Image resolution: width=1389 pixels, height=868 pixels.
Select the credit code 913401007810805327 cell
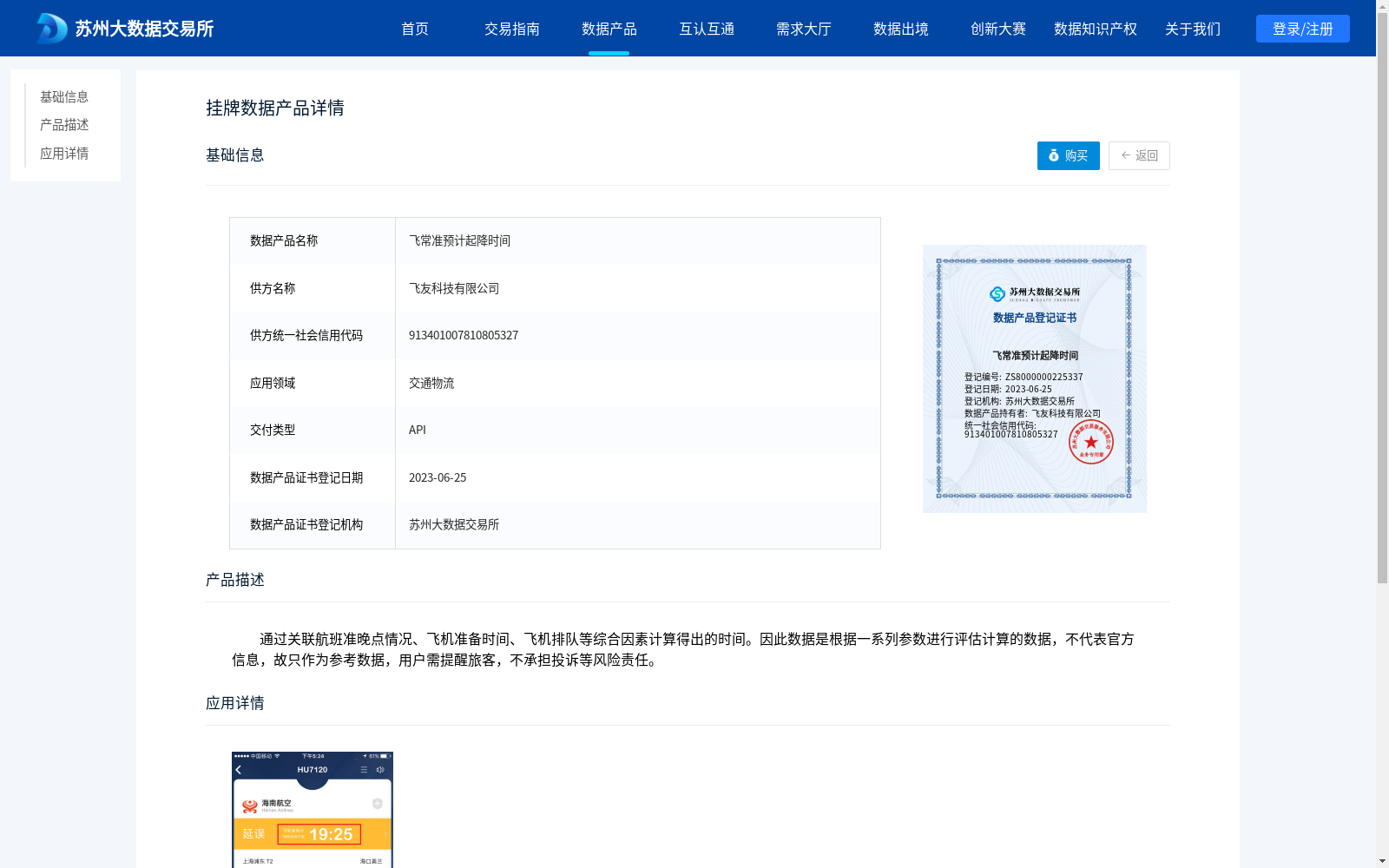(x=638, y=335)
